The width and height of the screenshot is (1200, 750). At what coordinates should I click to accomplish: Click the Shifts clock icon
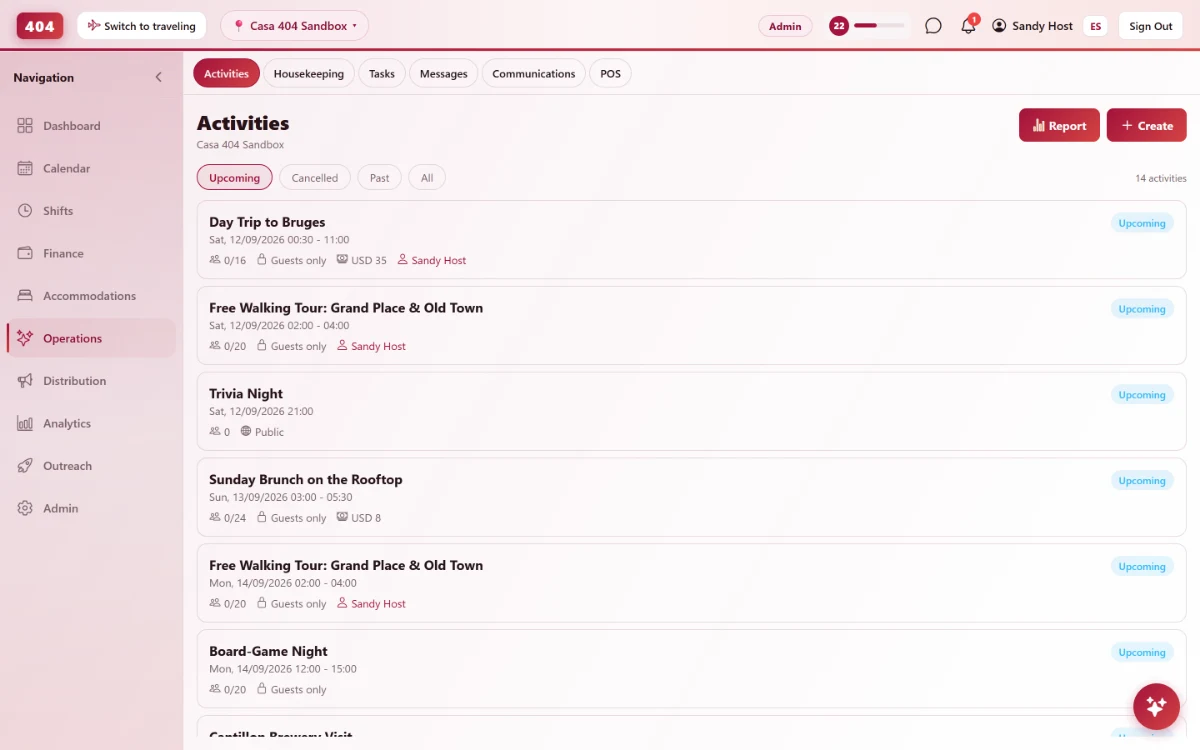pos(25,211)
